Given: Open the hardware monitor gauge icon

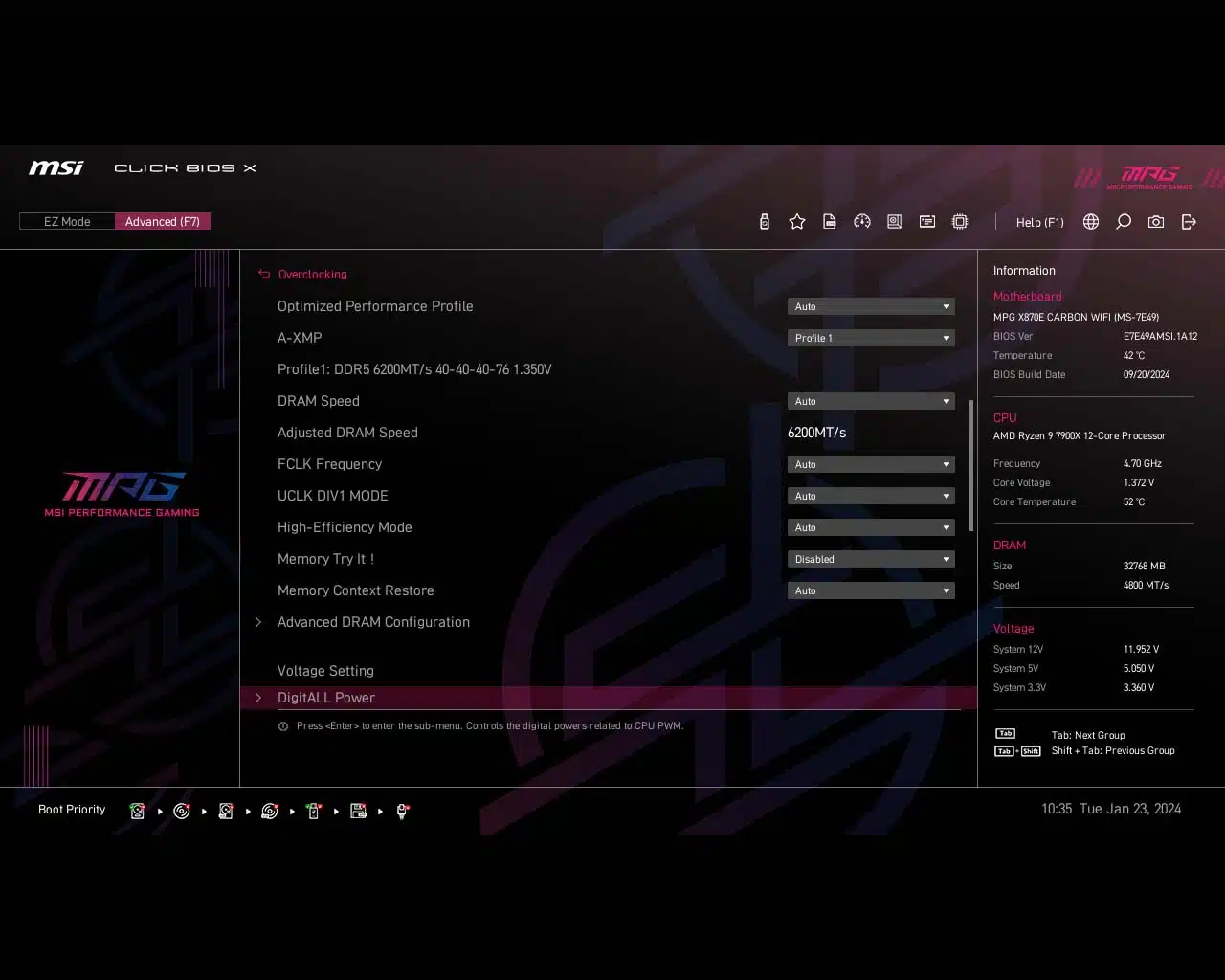Looking at the screenshot, I should [862, 222].
